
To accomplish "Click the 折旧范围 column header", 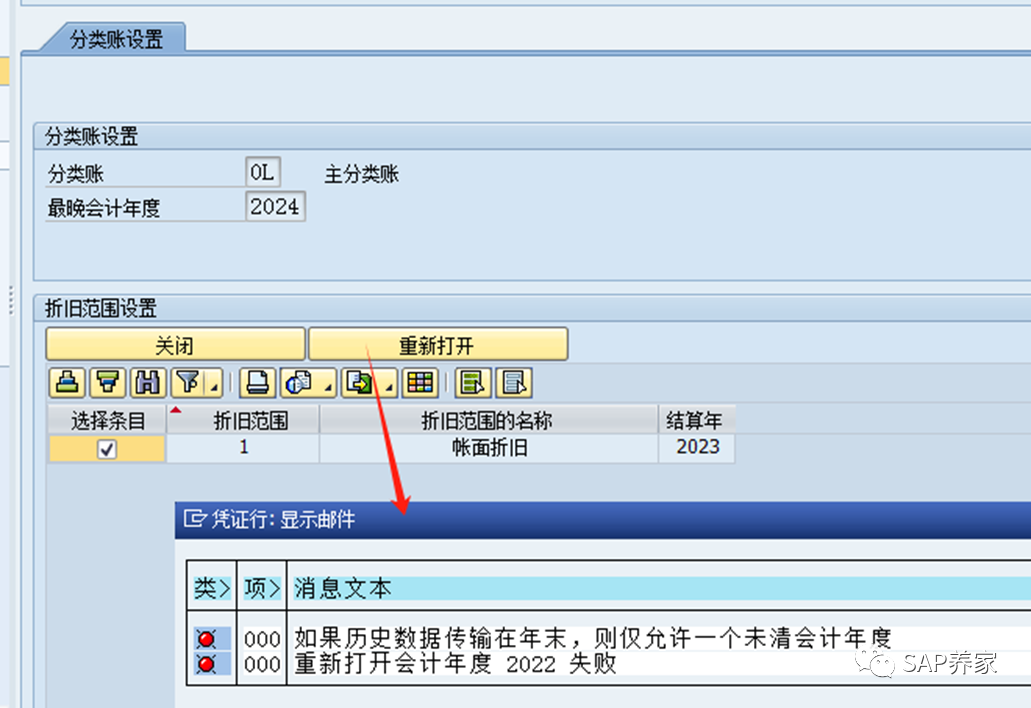I will (243, 420).
